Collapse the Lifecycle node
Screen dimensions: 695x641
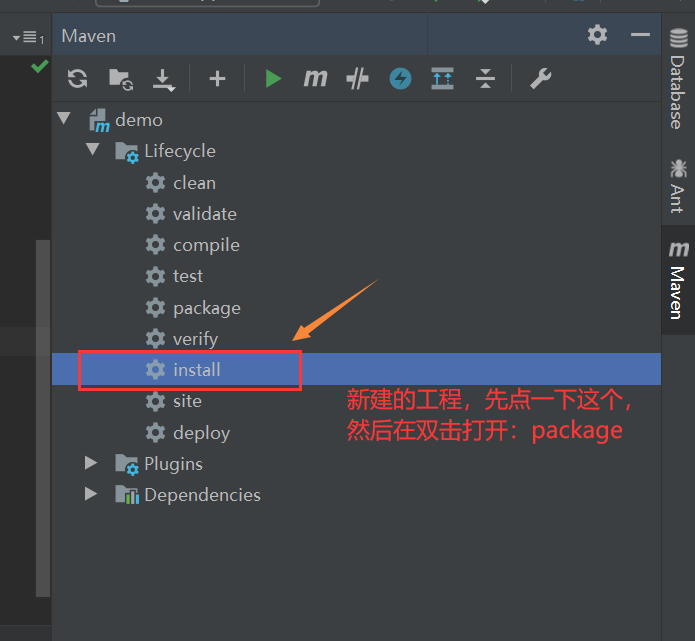(x=93, y=149)
